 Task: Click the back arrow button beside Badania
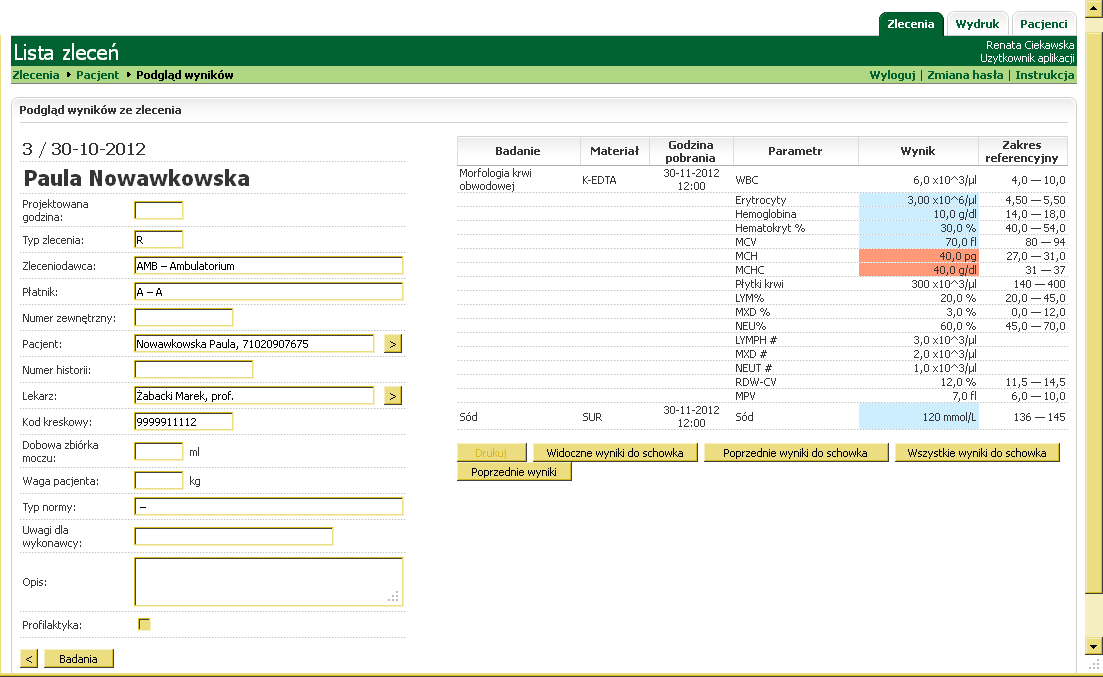click(x=29, y=659)
